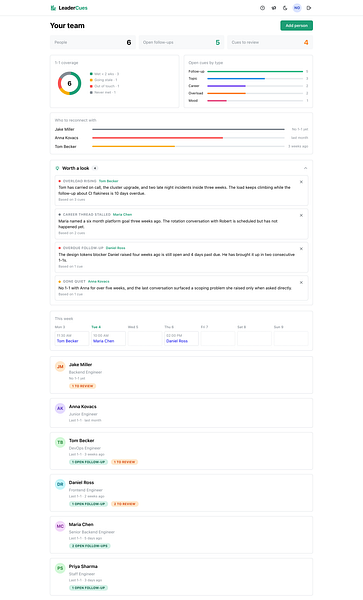Click the empty Wed 5 calendar slot
The height and width of the screenshot is (600, 363).
[145, 338]
